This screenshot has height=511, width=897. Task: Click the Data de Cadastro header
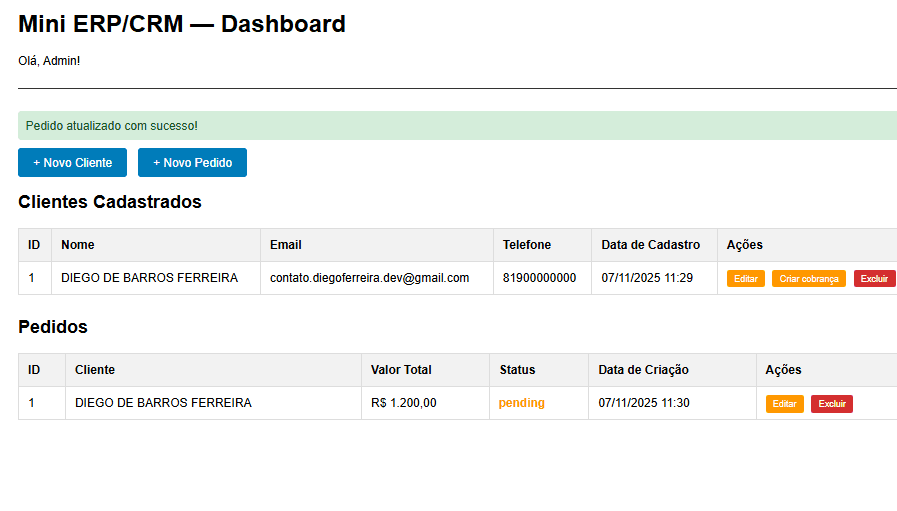pos(650,245)
